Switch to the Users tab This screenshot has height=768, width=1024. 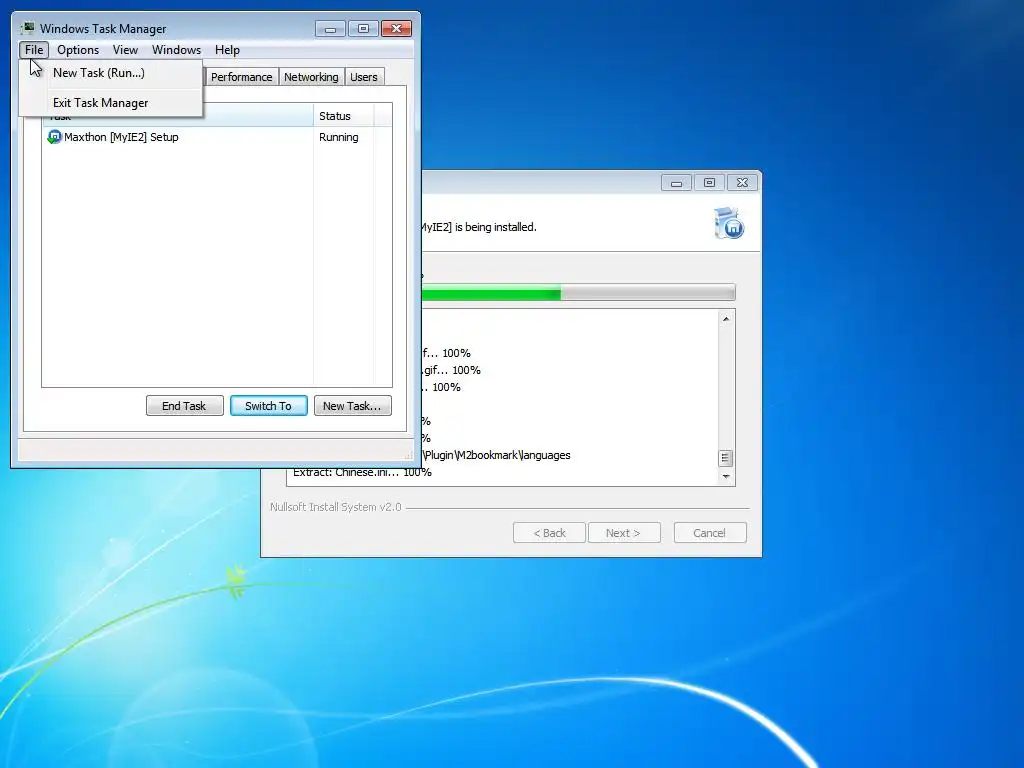(x=364, y=77)
